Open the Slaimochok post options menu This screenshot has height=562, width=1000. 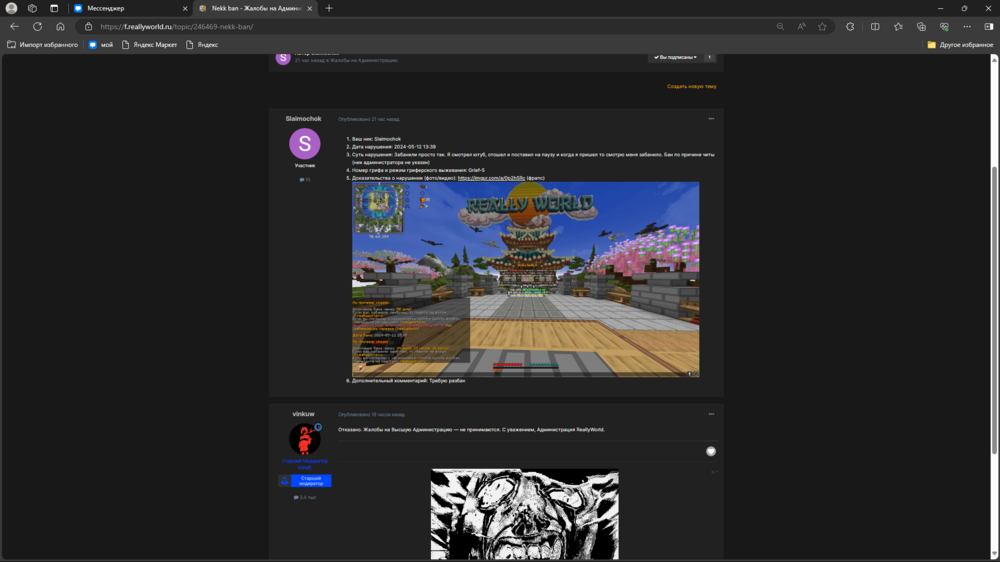(x=711, y=119)
